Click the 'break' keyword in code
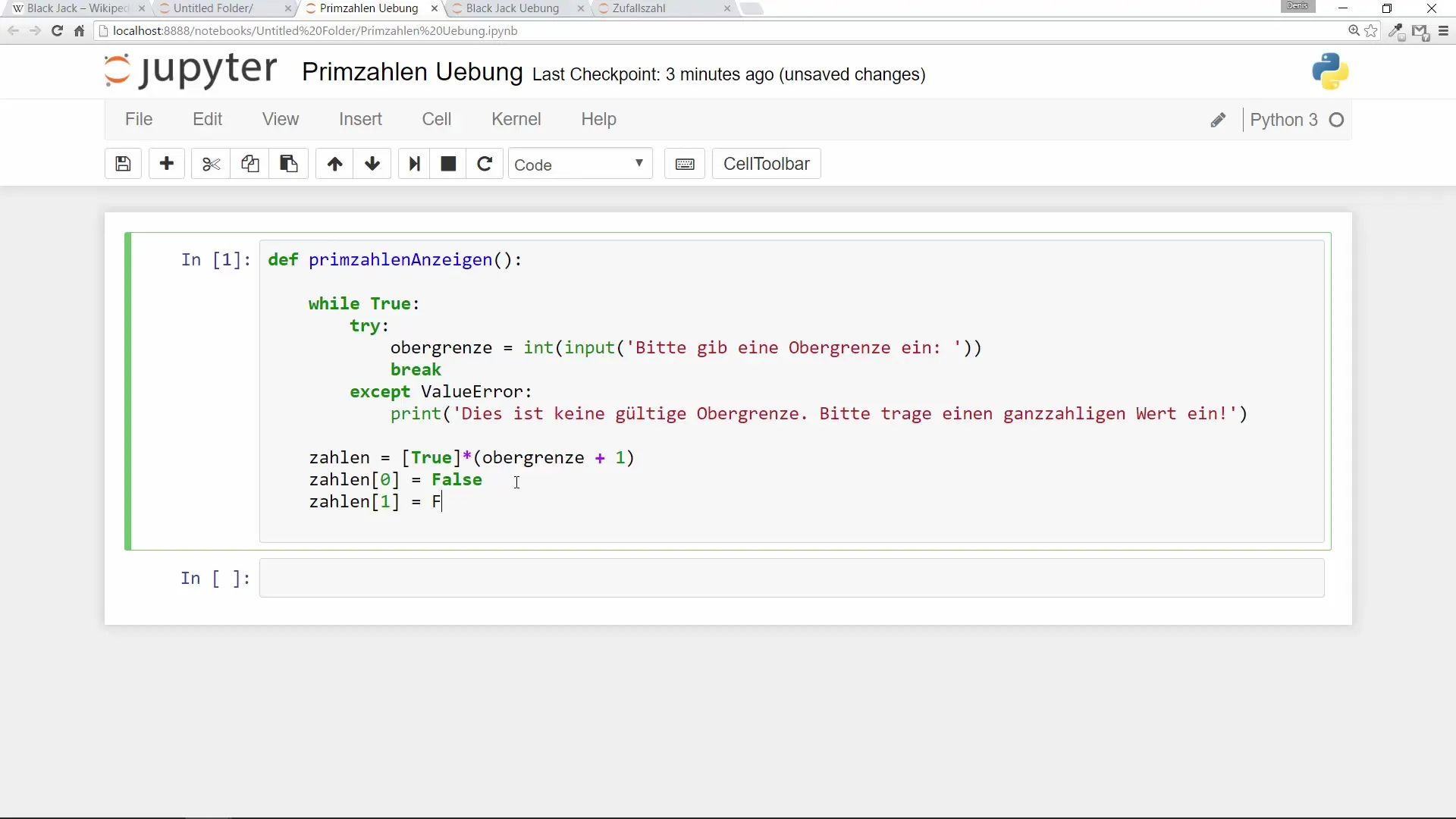 point(416,370)
